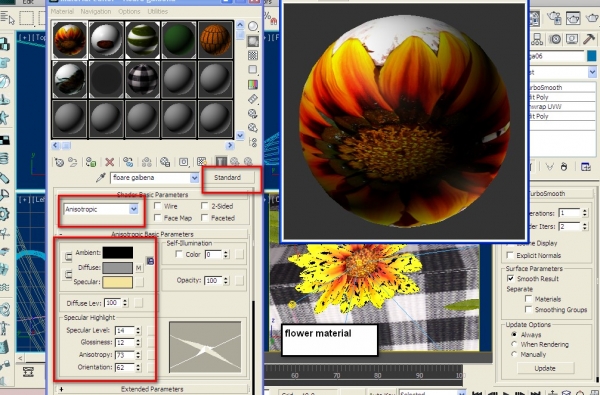Viewport: 600px width, 395px height.
Task: Open Material/Map Navigator icon
Action: point(253,142)
